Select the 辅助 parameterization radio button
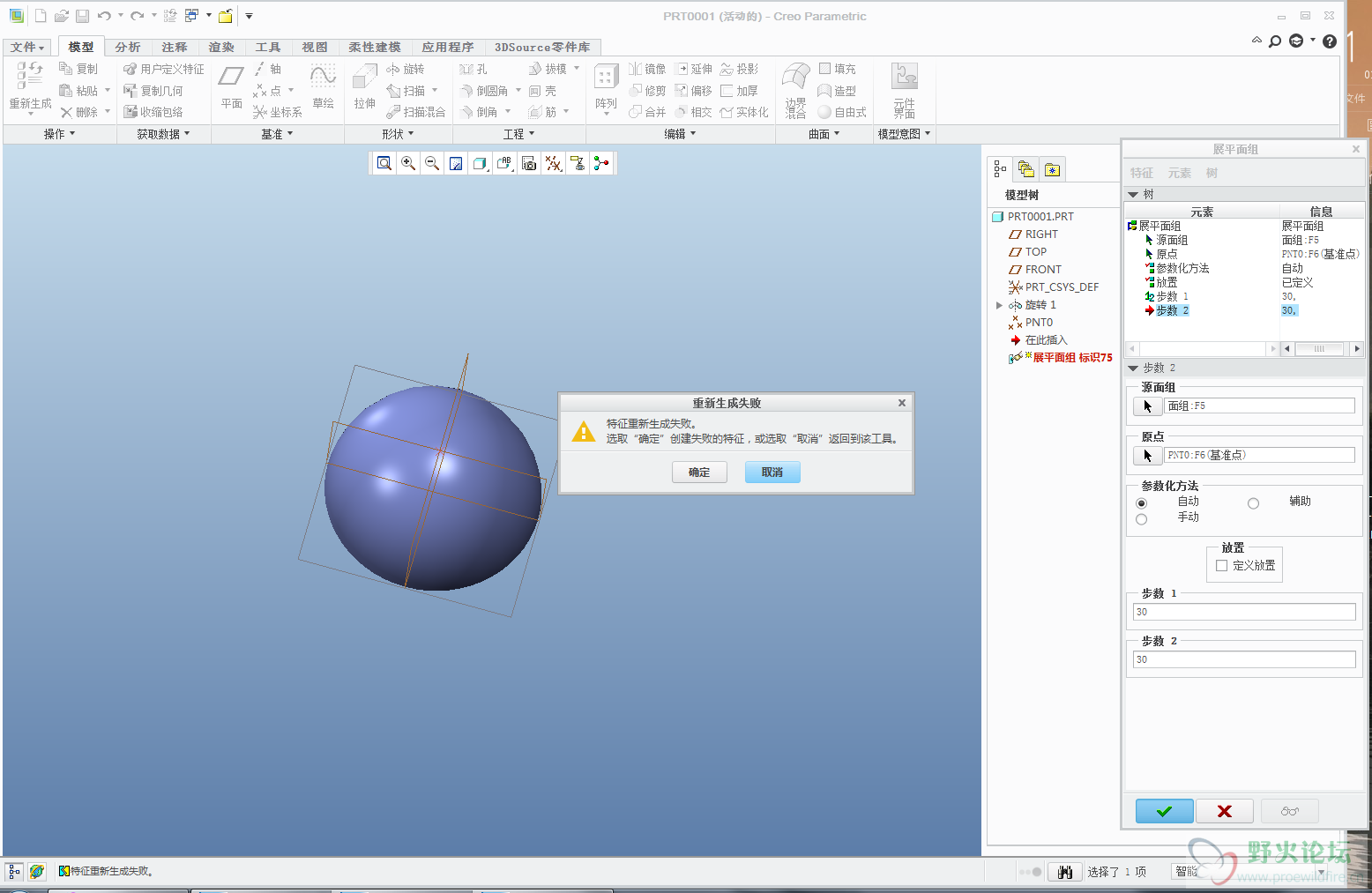Viewport: 1372px width, 893px height. (1253, 503)
